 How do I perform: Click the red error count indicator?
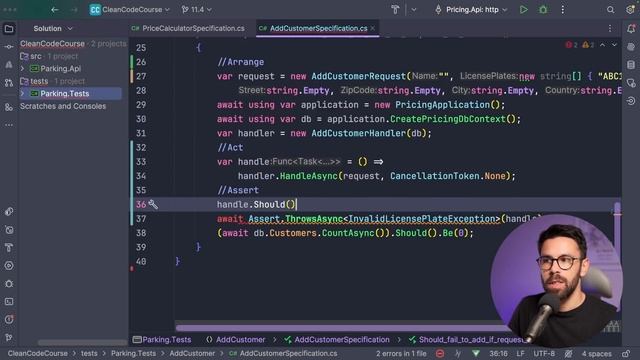(x=571, y=45)
